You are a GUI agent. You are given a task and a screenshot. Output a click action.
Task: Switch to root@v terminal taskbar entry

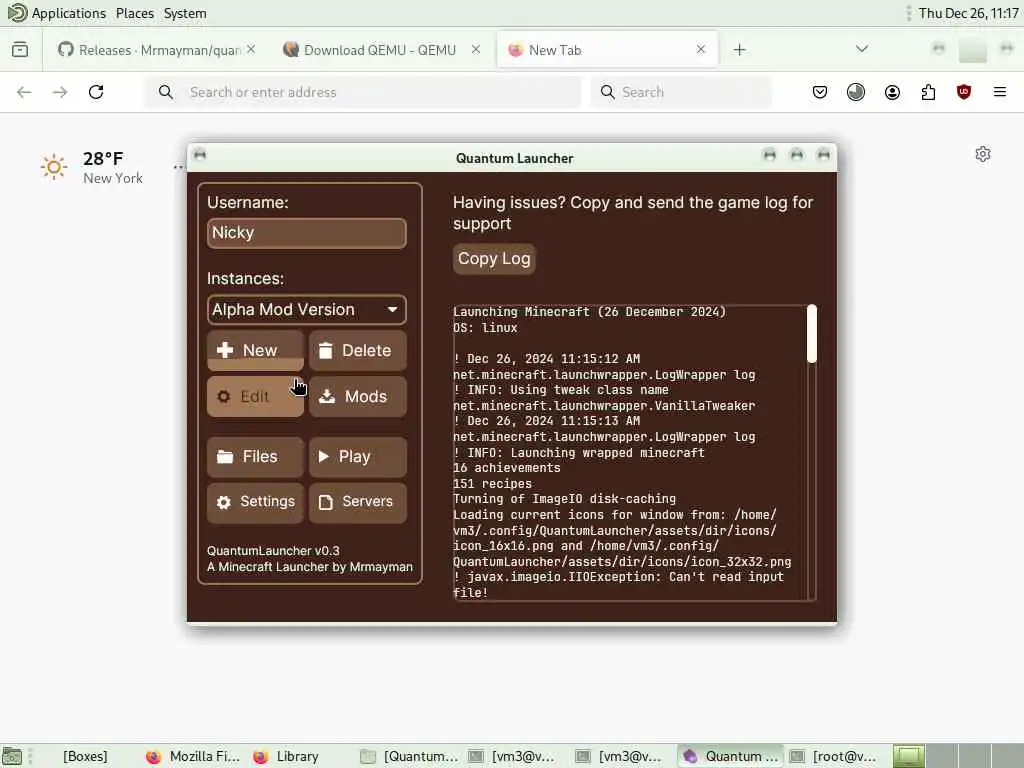[x=834, y=756]
